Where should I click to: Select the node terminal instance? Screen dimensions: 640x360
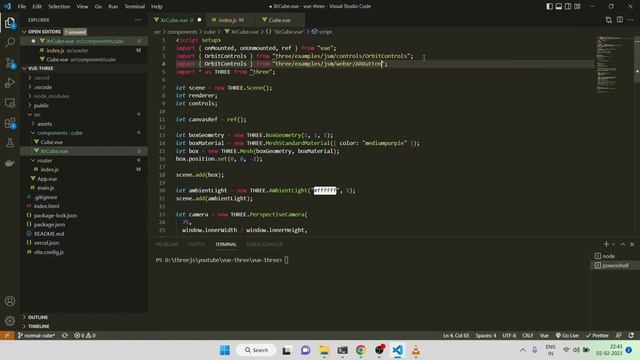[x=614, y=256]
